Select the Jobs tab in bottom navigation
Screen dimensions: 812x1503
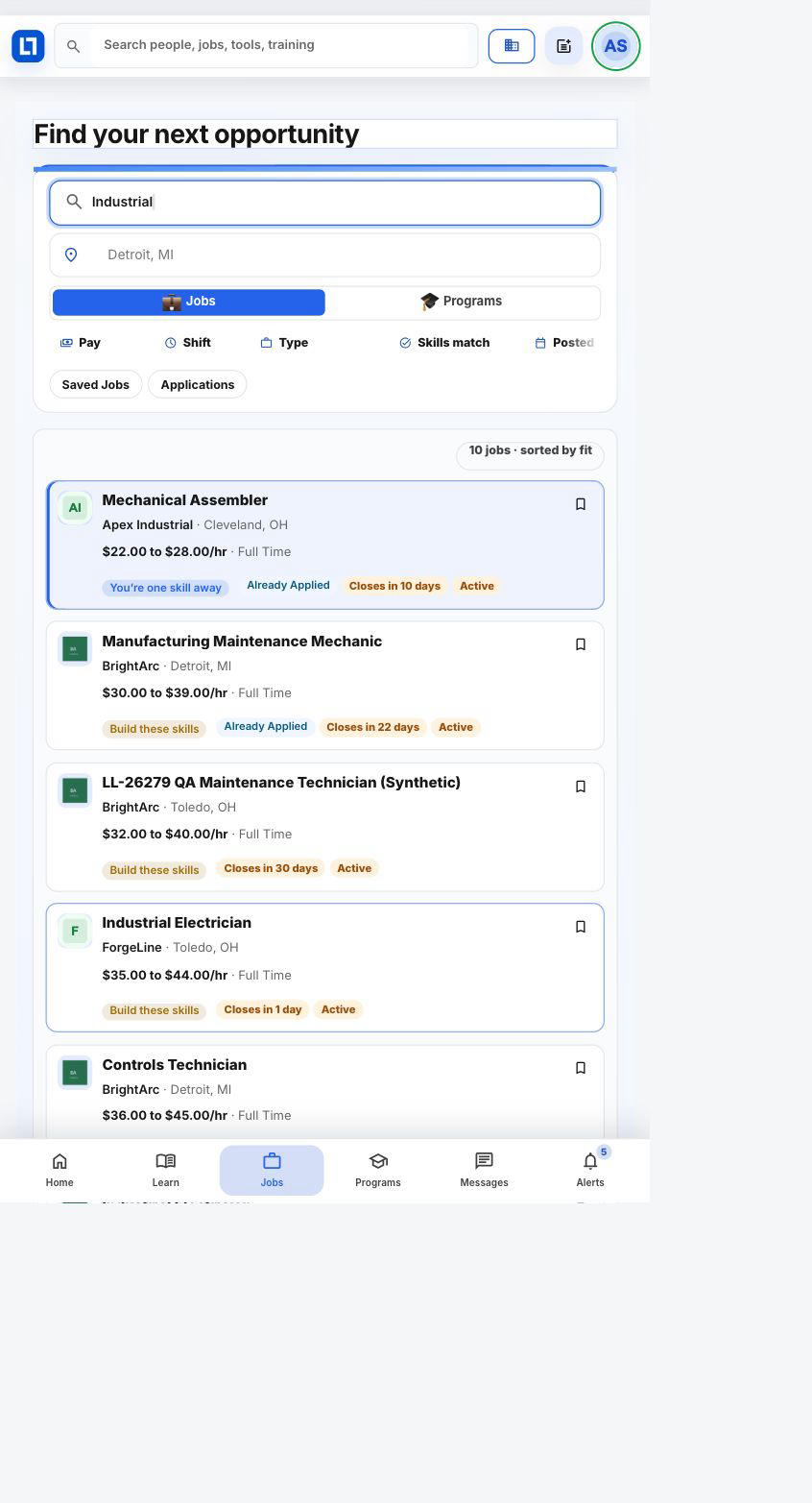point(272,1170)
